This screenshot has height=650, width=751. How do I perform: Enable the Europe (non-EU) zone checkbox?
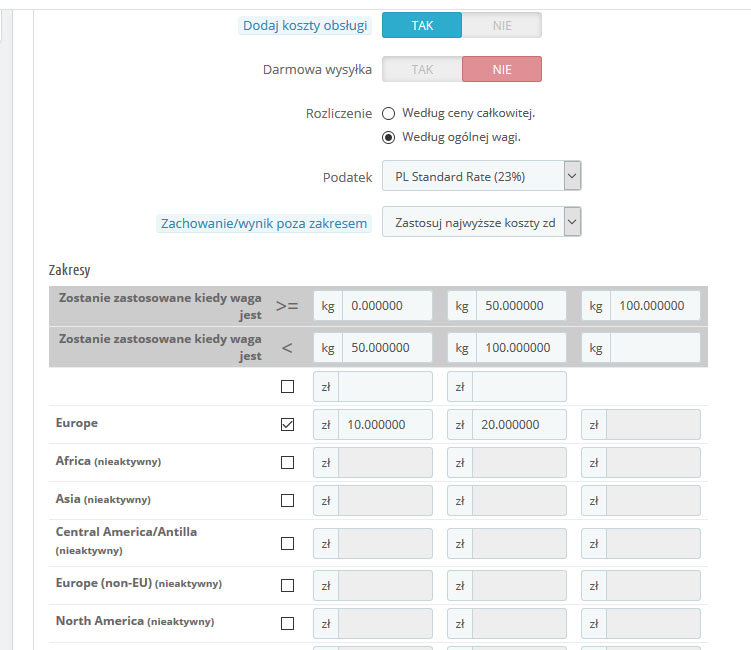tap(288, 585)
